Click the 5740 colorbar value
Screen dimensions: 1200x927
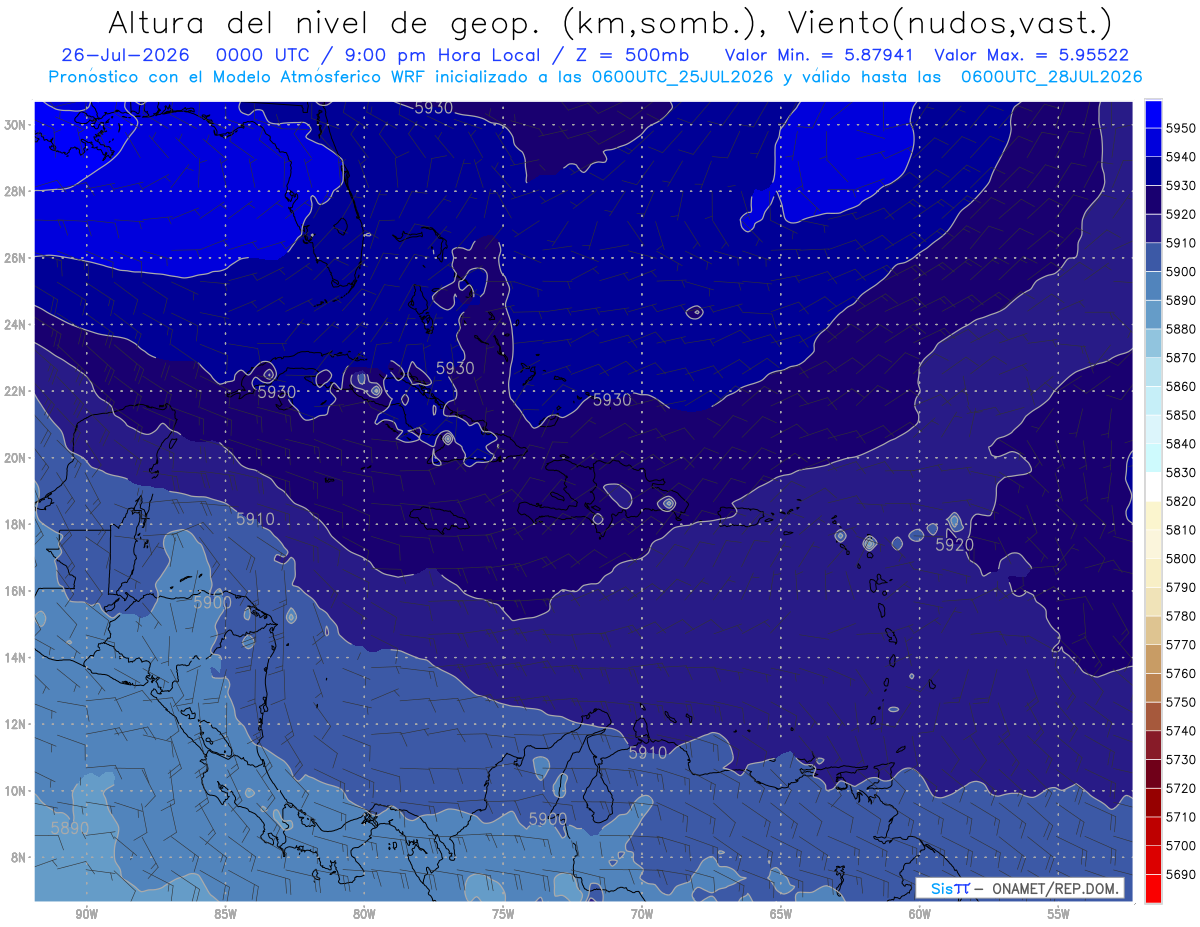[x=1181, y=731]
